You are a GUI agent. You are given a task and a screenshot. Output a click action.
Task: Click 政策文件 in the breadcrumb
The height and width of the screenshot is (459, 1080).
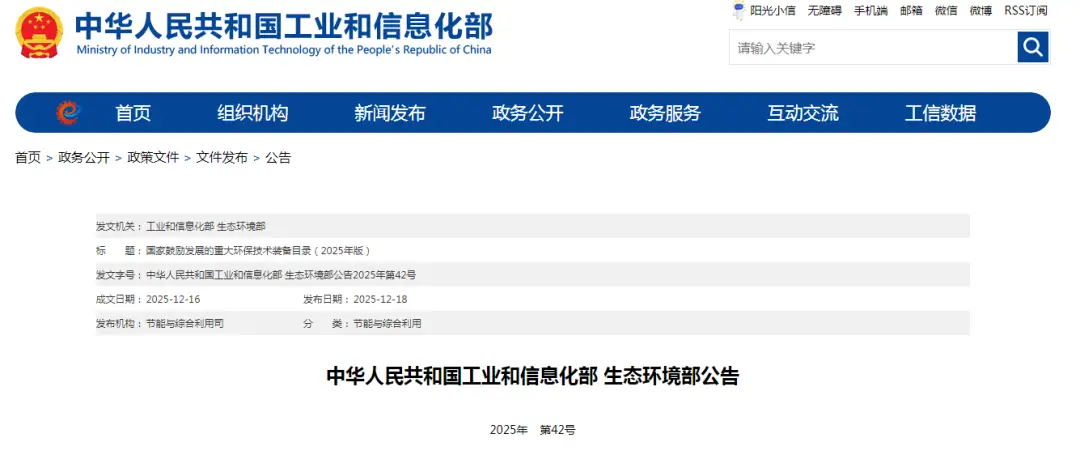click(153, 158)
